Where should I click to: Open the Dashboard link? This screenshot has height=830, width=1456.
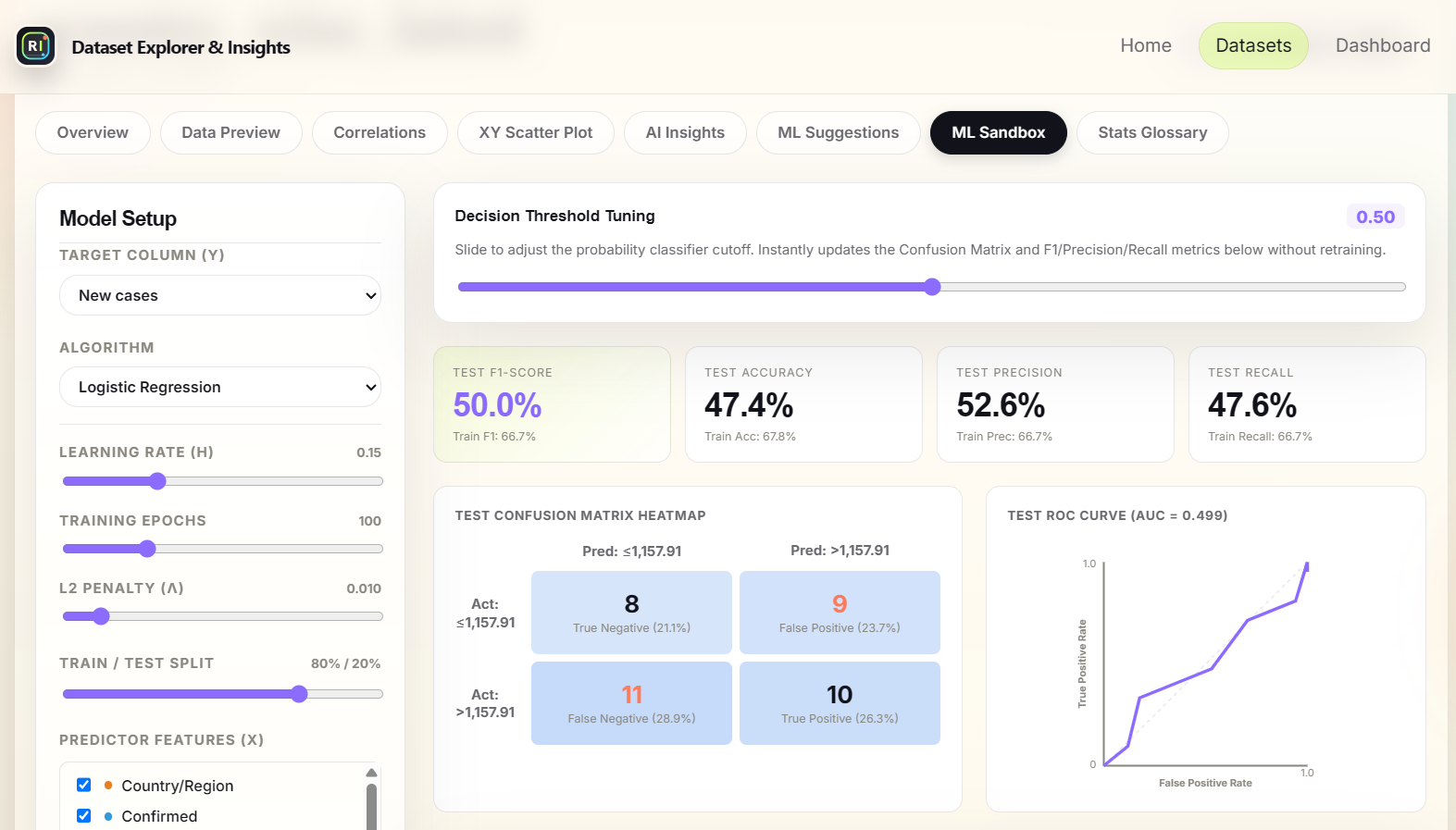click(1383, 45)
